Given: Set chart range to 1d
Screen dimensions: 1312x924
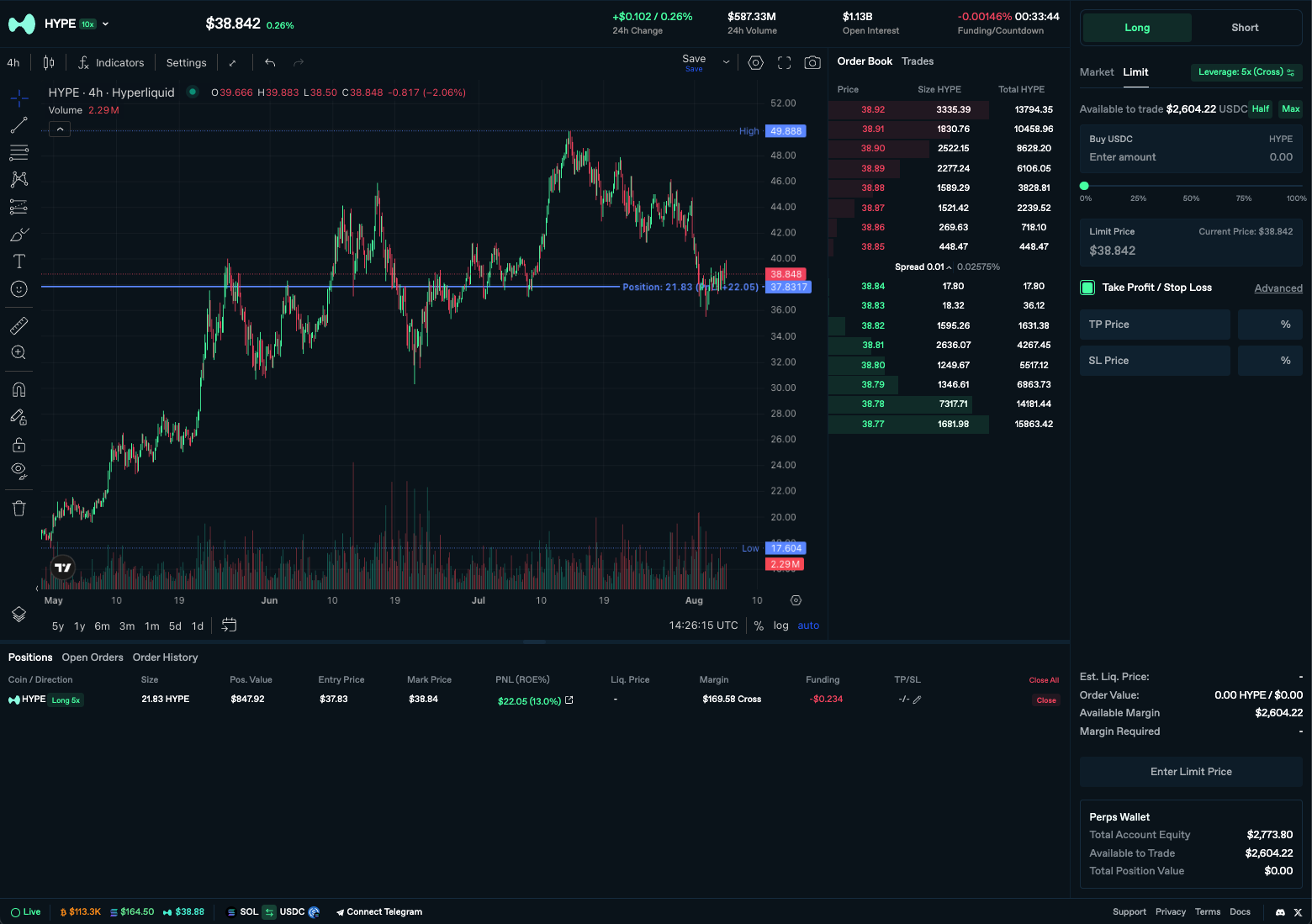Looking at the screenshot, I should [198, 626].
